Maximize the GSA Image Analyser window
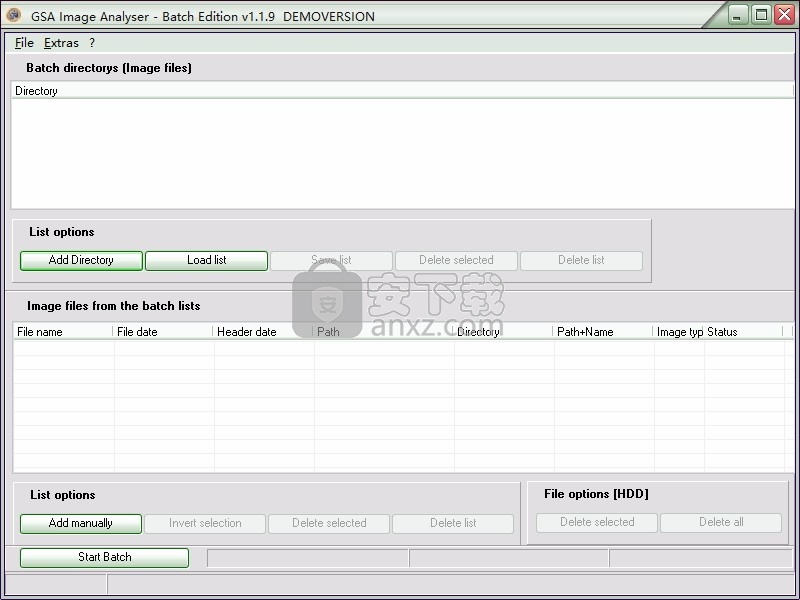 [x=761, y=15]
